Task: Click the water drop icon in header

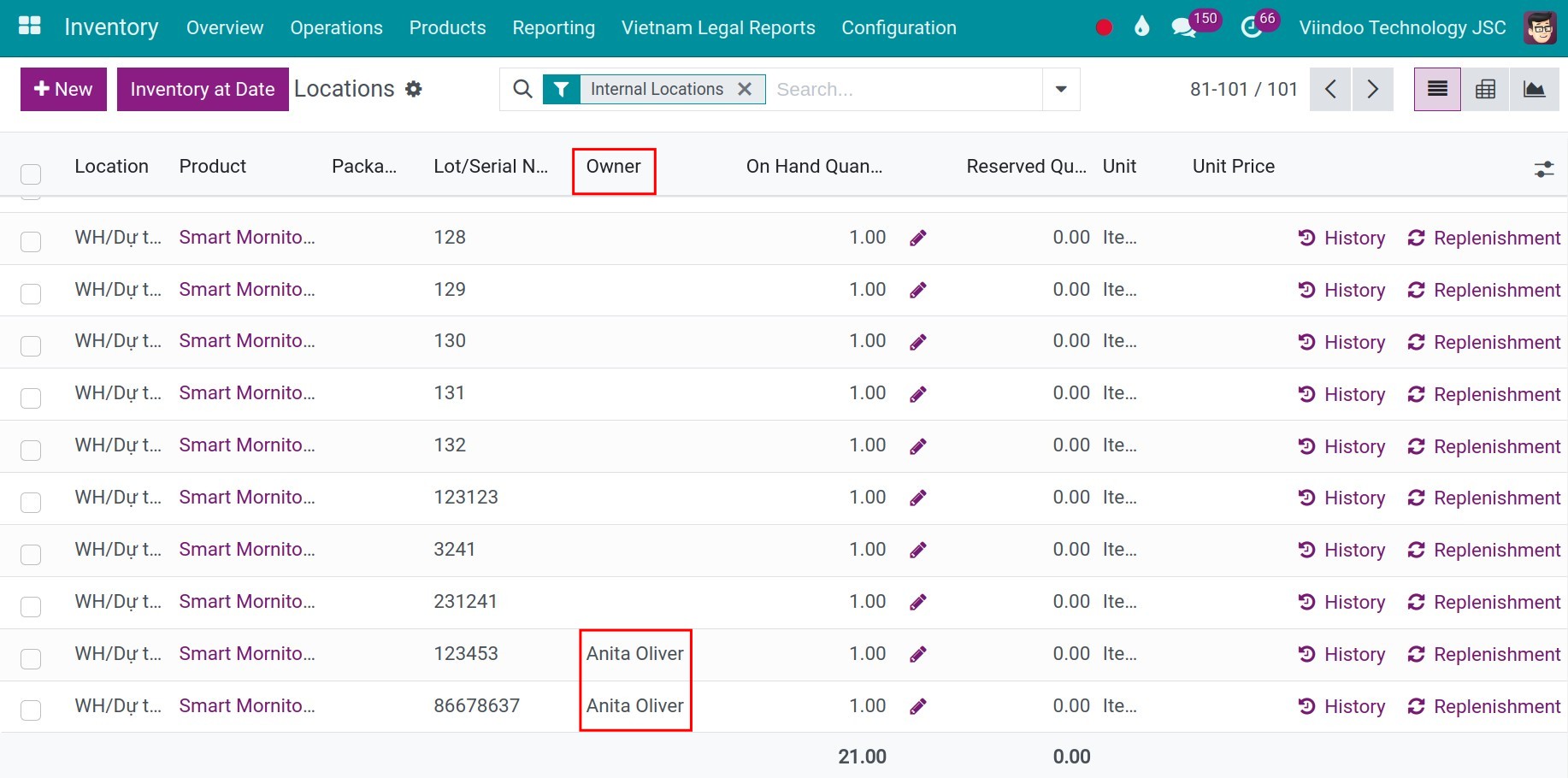Action: tap(1141, 27)
